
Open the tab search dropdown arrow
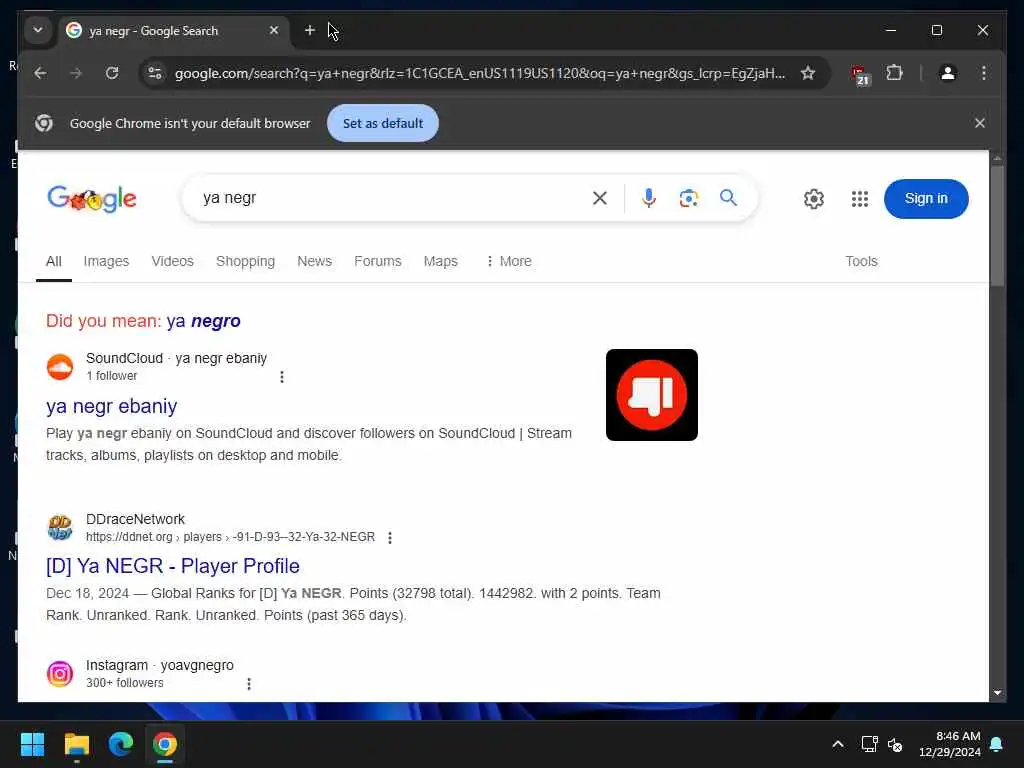(38, 30)
